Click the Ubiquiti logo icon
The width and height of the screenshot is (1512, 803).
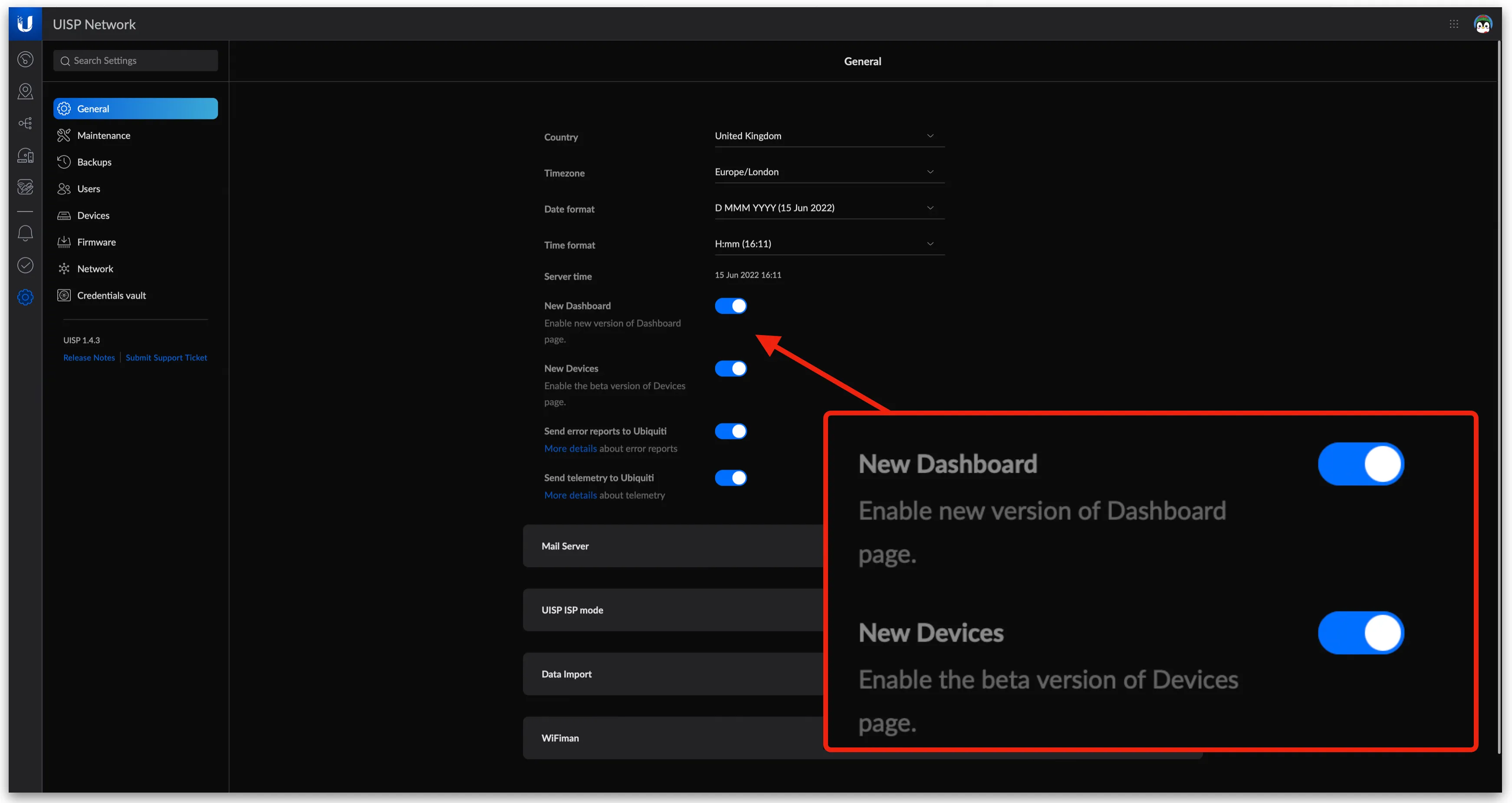[x=25, y=24]
